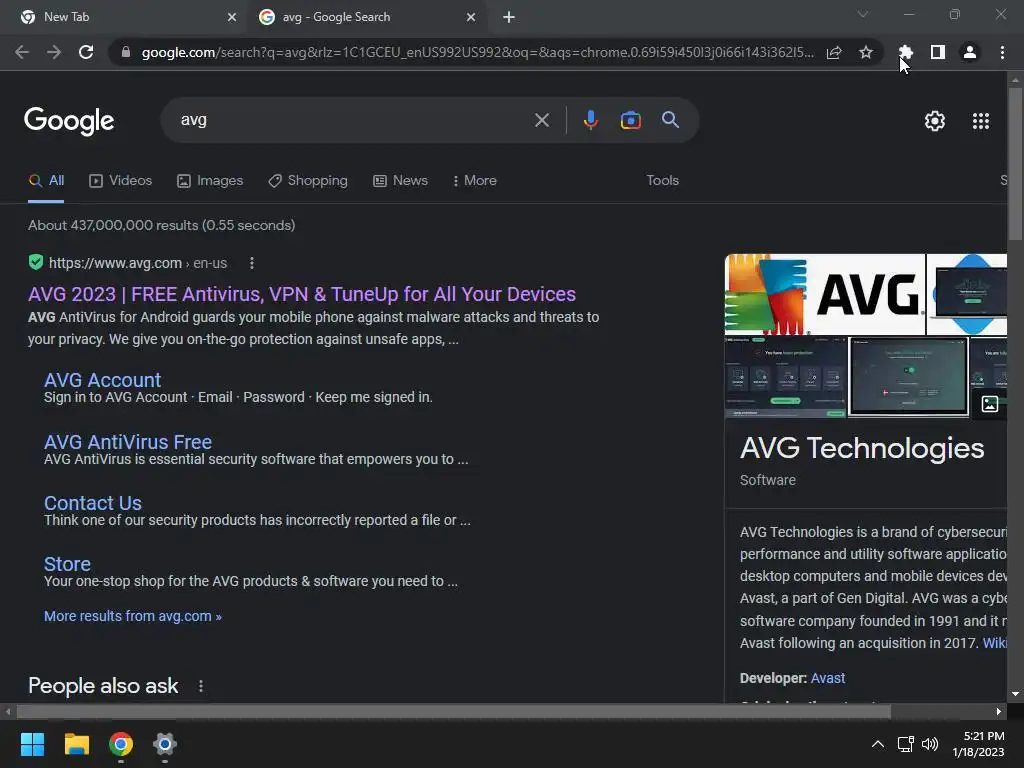The height and width of the screenshot is (768, 1024).
Task: Open the Windows Start menu
Action: pyautogui.click(x=33, y=744)
